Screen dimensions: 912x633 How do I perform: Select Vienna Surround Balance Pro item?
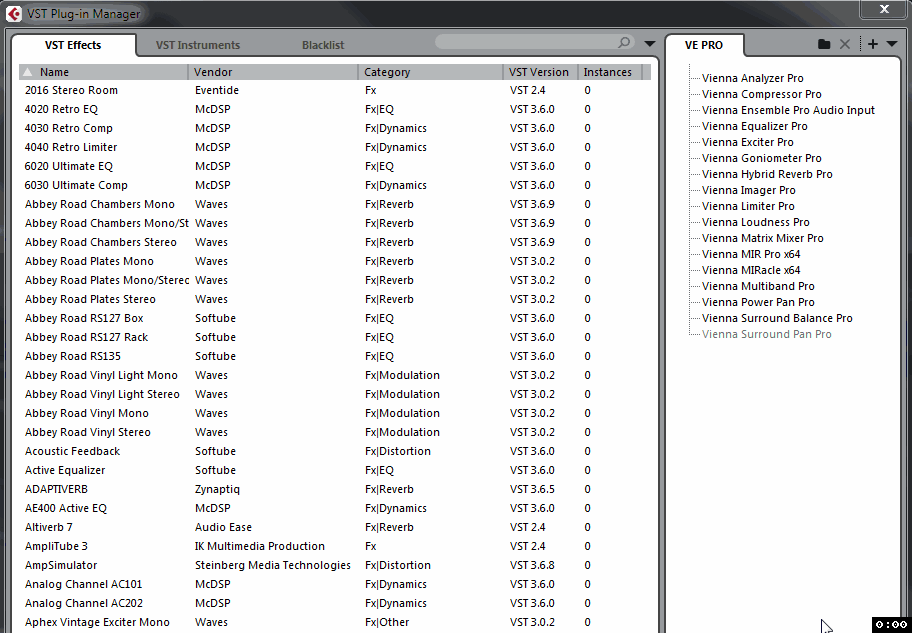[x=777, y=318]
